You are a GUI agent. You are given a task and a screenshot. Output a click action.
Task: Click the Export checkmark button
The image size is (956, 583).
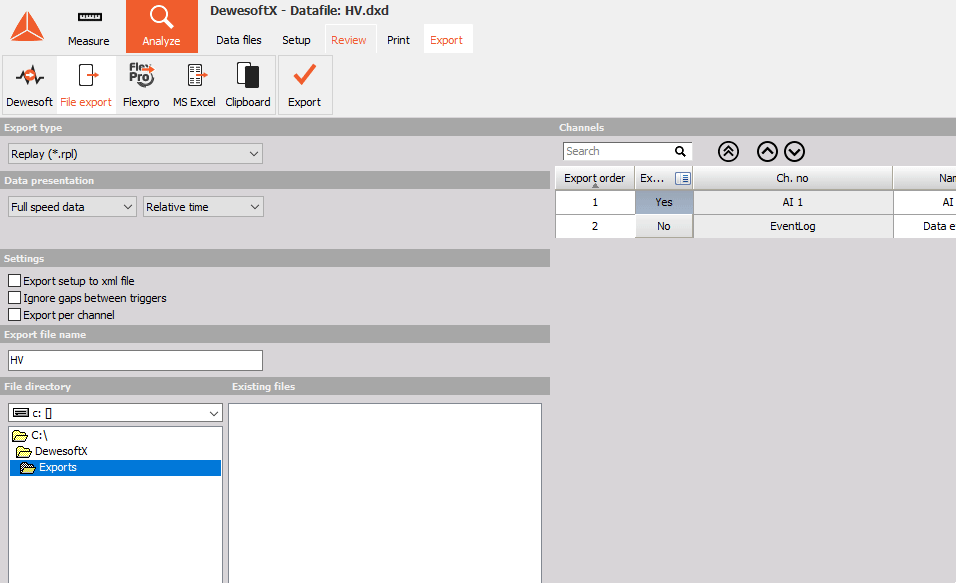tap(305, 85)
